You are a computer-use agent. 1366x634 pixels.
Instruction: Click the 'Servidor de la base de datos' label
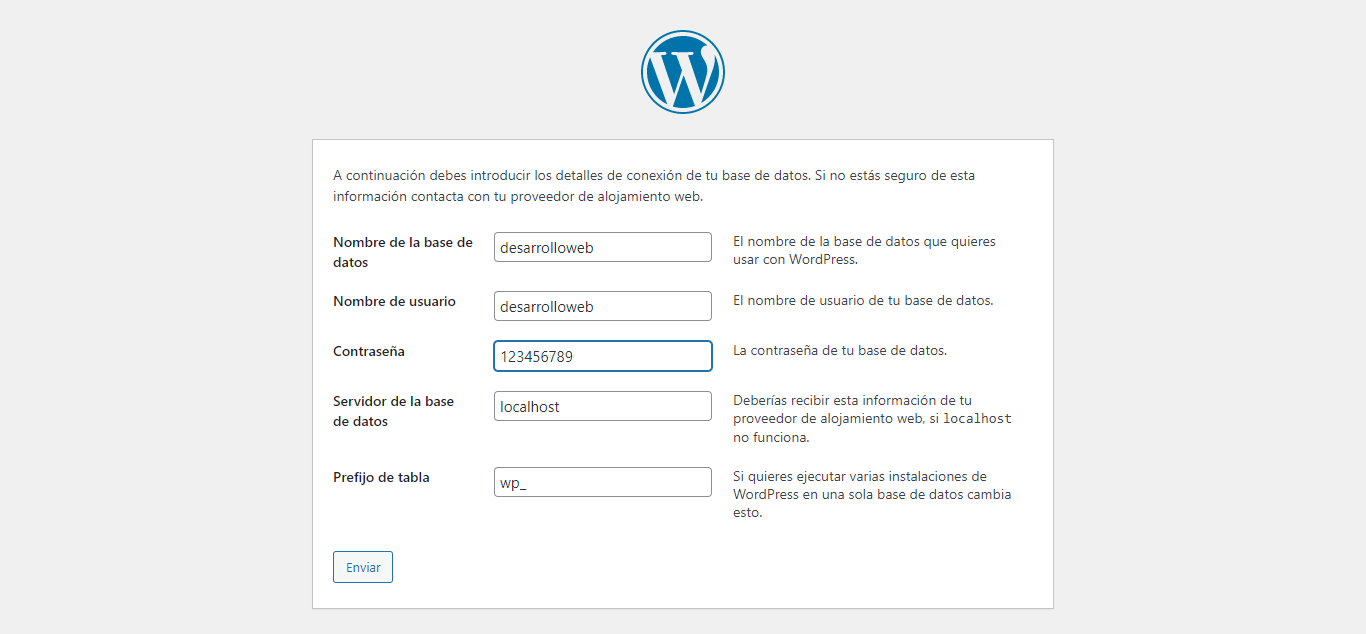393,411
